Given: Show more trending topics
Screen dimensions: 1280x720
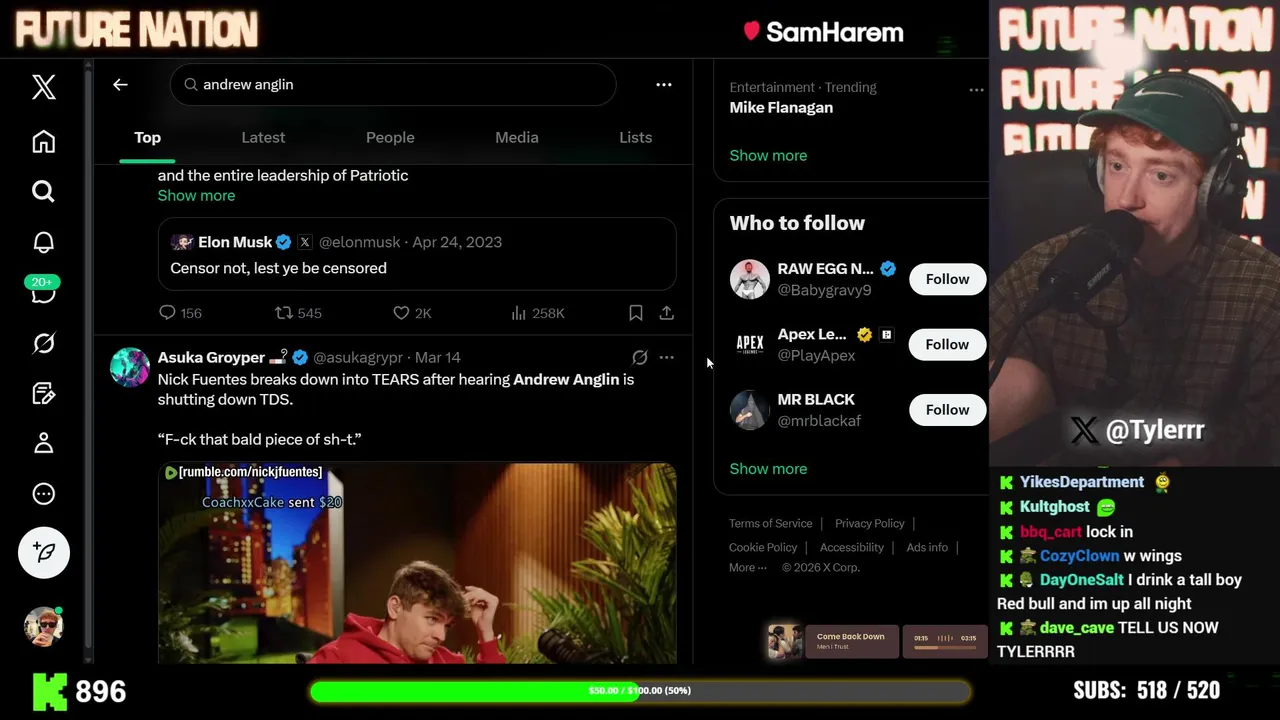Looking at the screenshot, I should coord(768,155).
